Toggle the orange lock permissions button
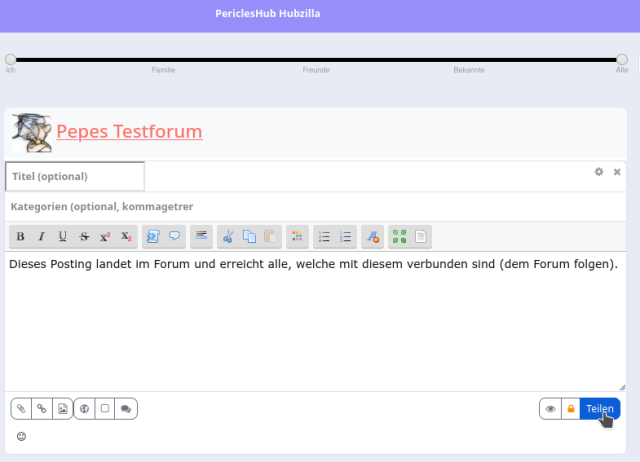The height and width of the screenshot is (462, 640). pos(571,409)
